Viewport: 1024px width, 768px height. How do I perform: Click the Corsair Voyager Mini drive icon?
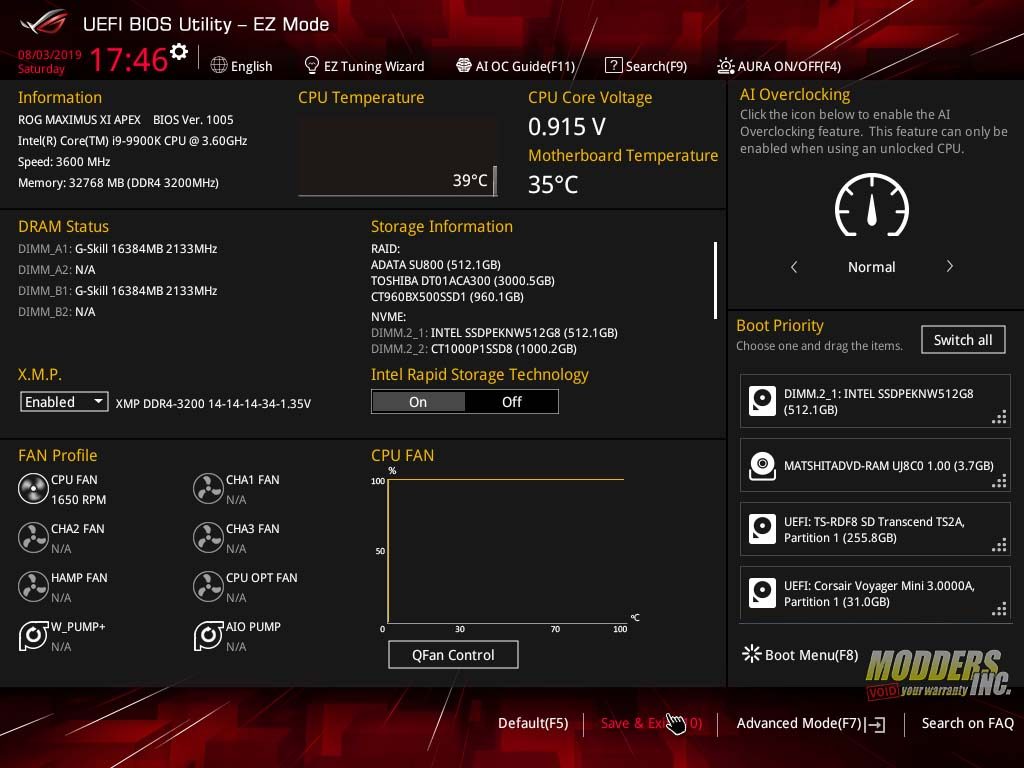click(x=762, y=593)
